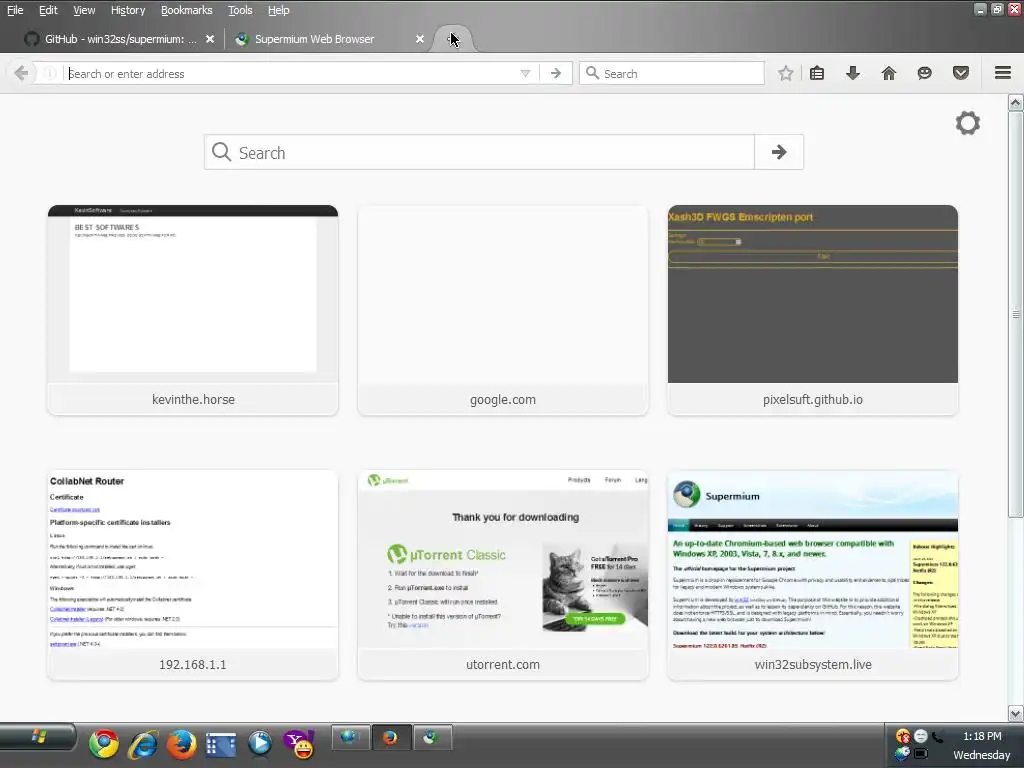Launch the media player from taskbar

point(260,744)
